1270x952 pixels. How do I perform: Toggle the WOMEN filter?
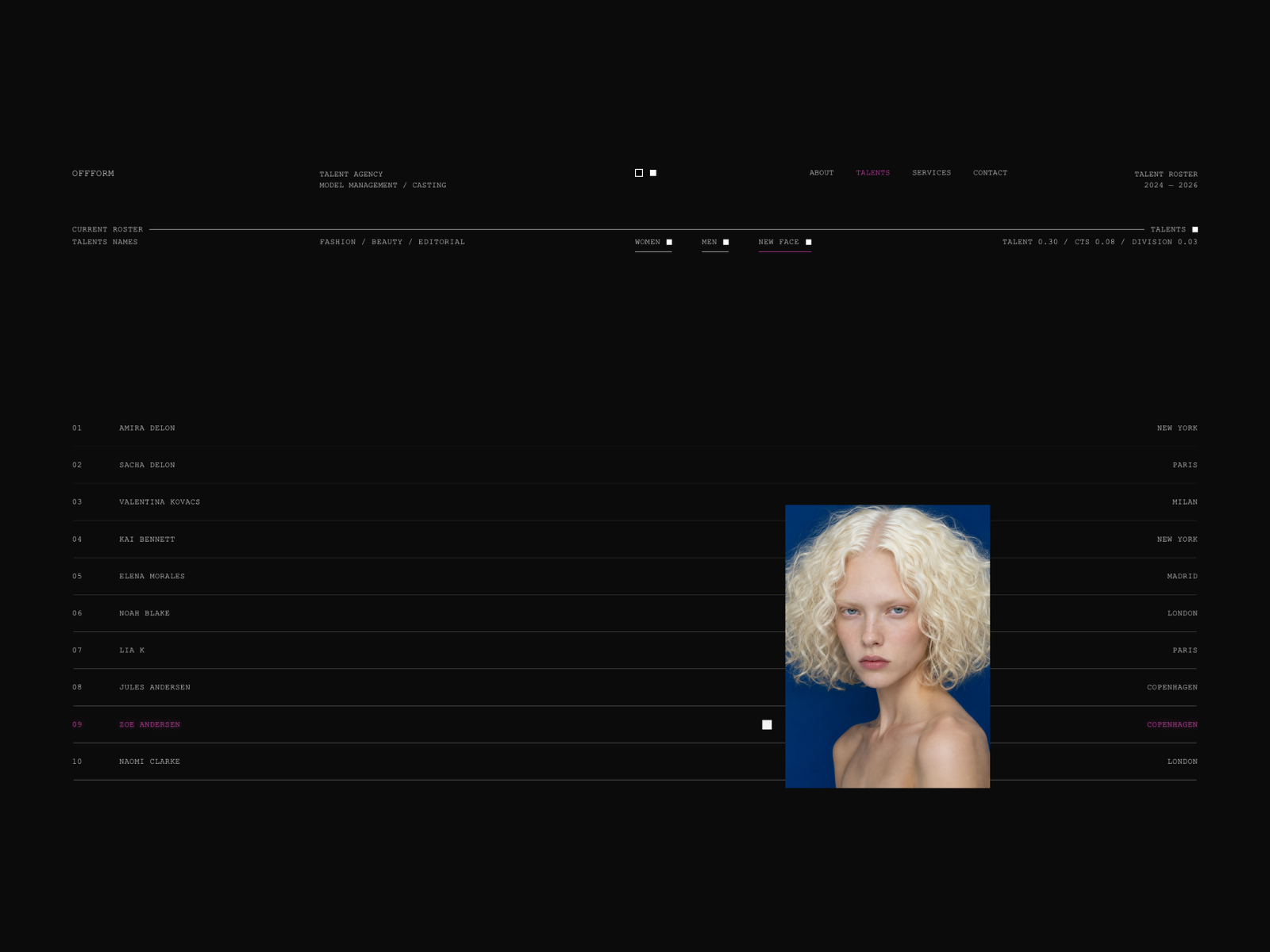coord(653,242)
